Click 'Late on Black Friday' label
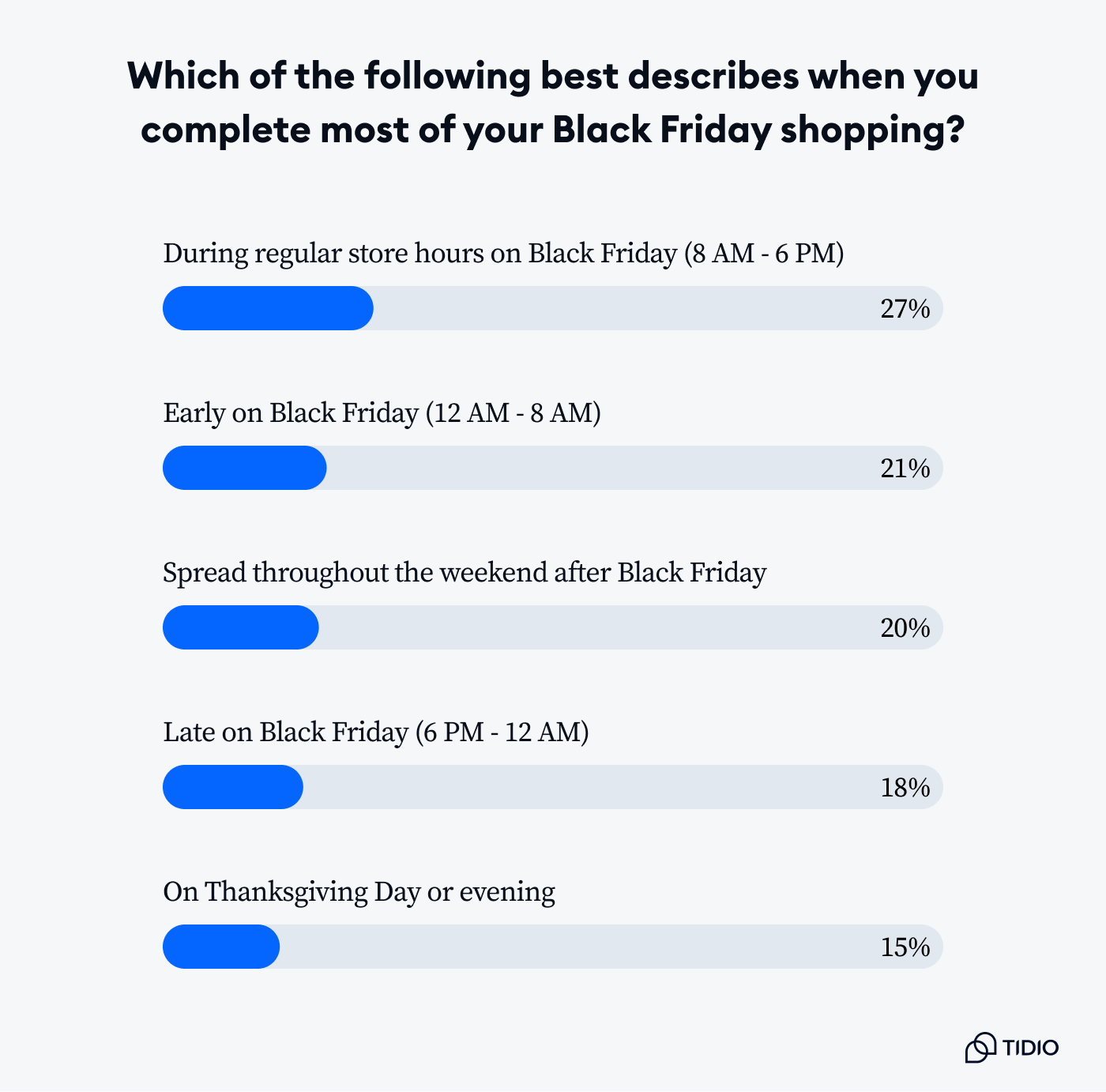Screen dimensions: 1106x1092 coord(376,732)
